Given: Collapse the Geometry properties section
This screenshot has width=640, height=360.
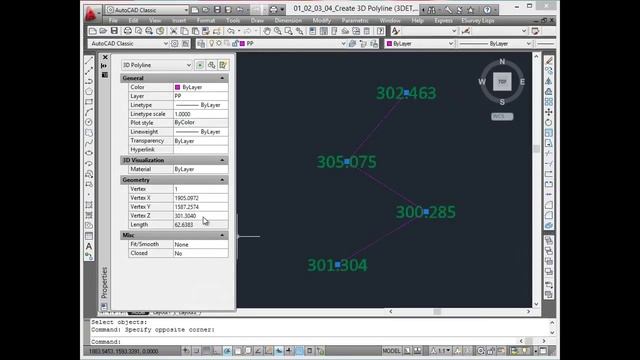Looking at the screenshot, I should pos(222,180).
